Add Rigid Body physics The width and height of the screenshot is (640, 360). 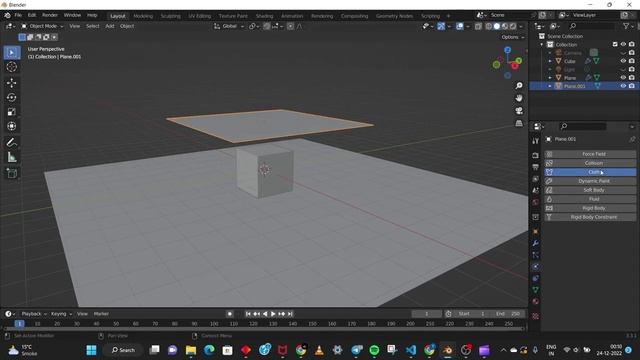tap(590, 208)
